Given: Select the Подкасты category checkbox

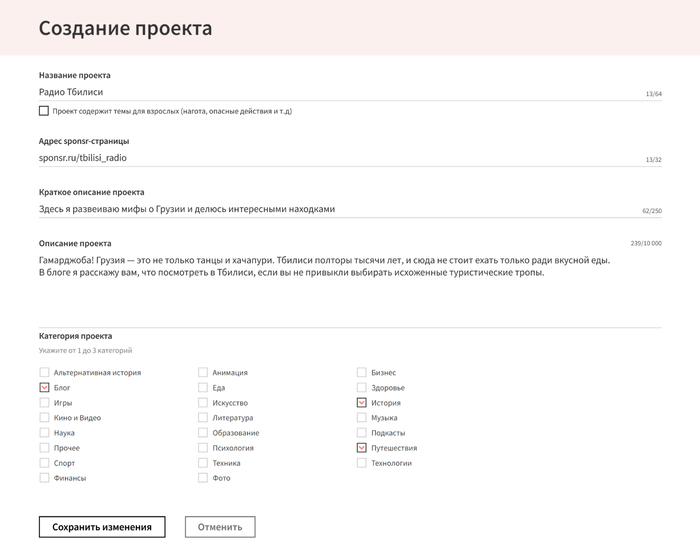Looking at the screenshot, I should click(362, 433).
